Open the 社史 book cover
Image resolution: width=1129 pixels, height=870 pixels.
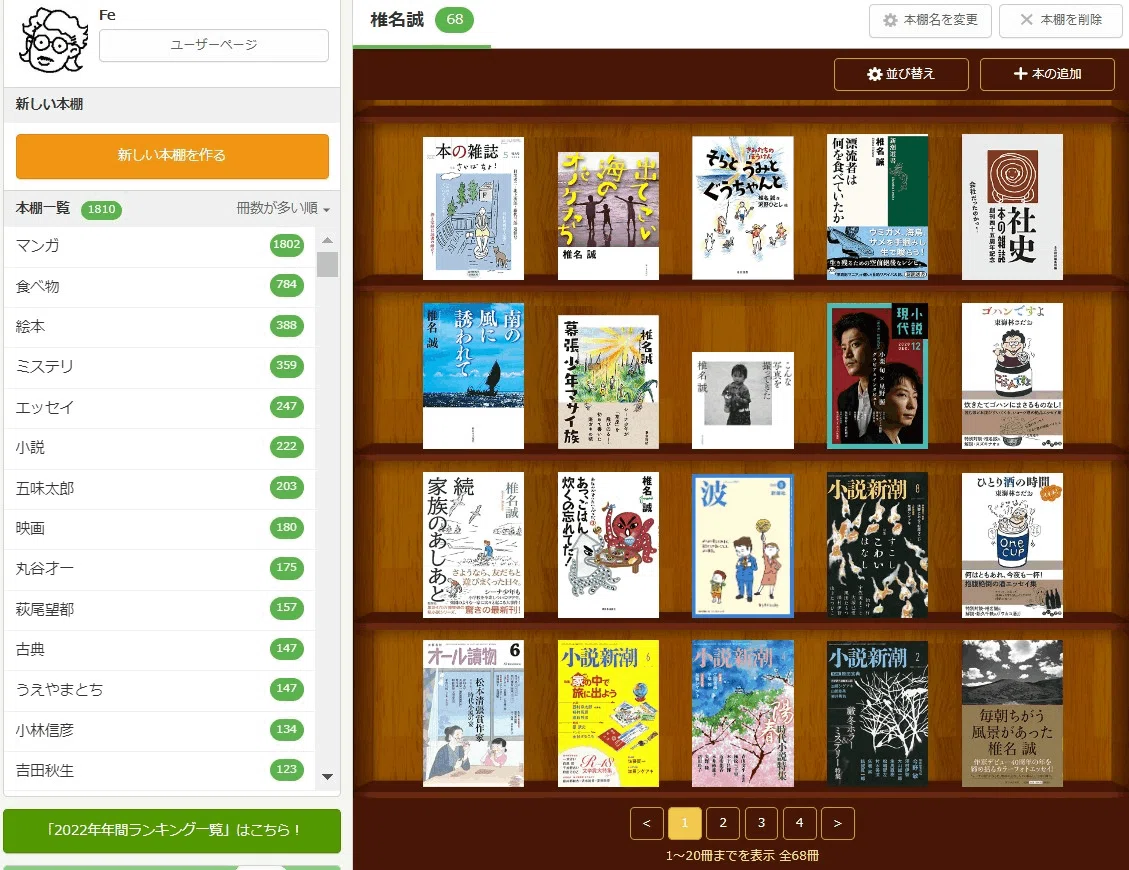(x=1012, y=207)
